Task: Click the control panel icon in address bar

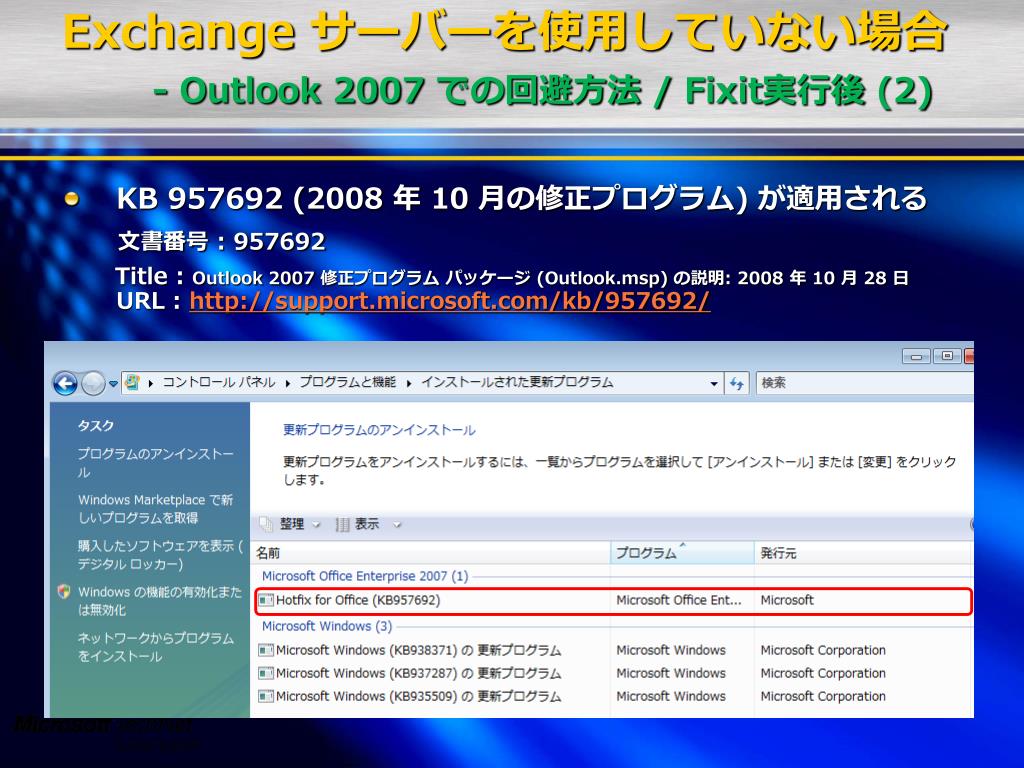Action: (133, 383)
